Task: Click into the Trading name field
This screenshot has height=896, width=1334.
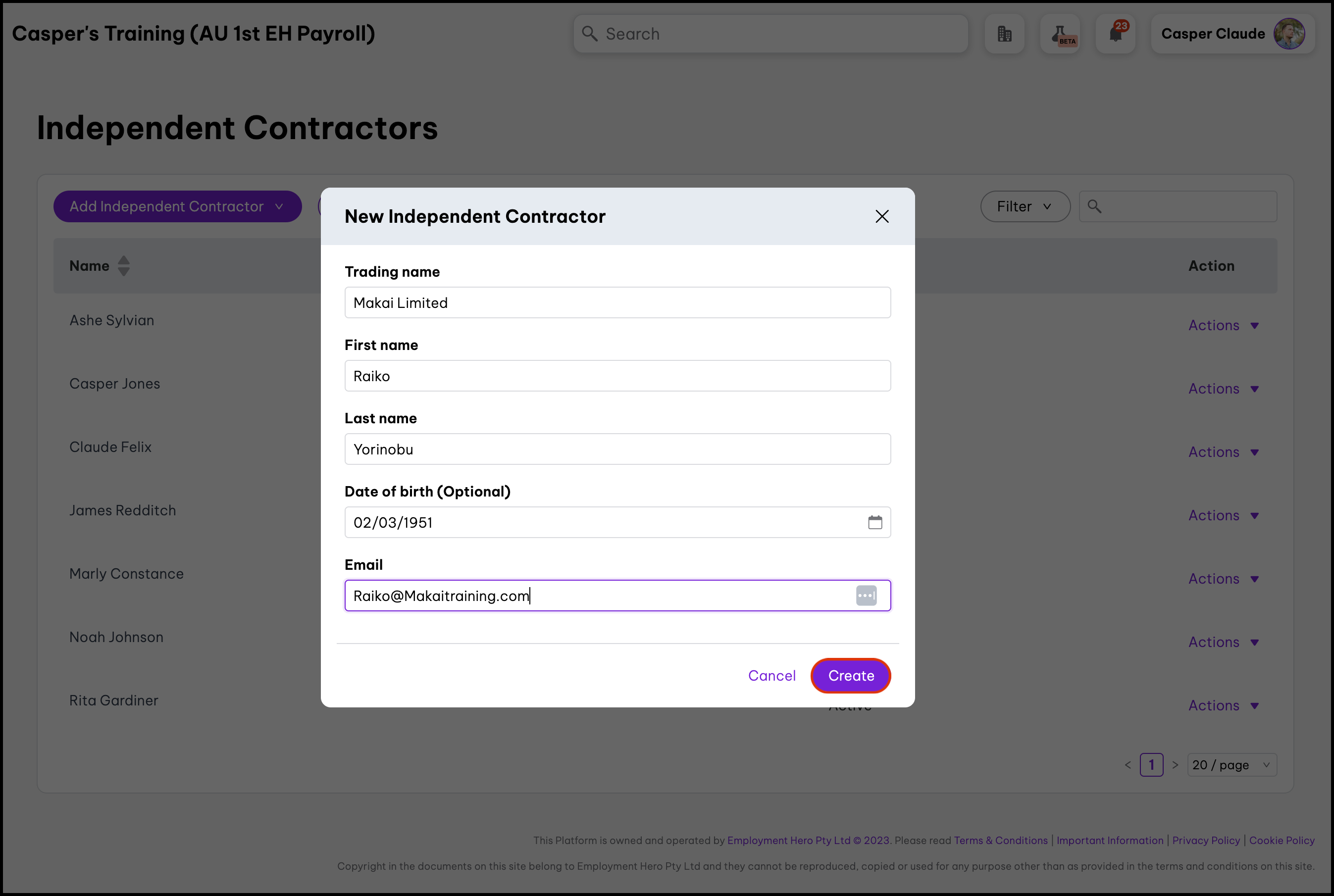Action: point(617,303)
